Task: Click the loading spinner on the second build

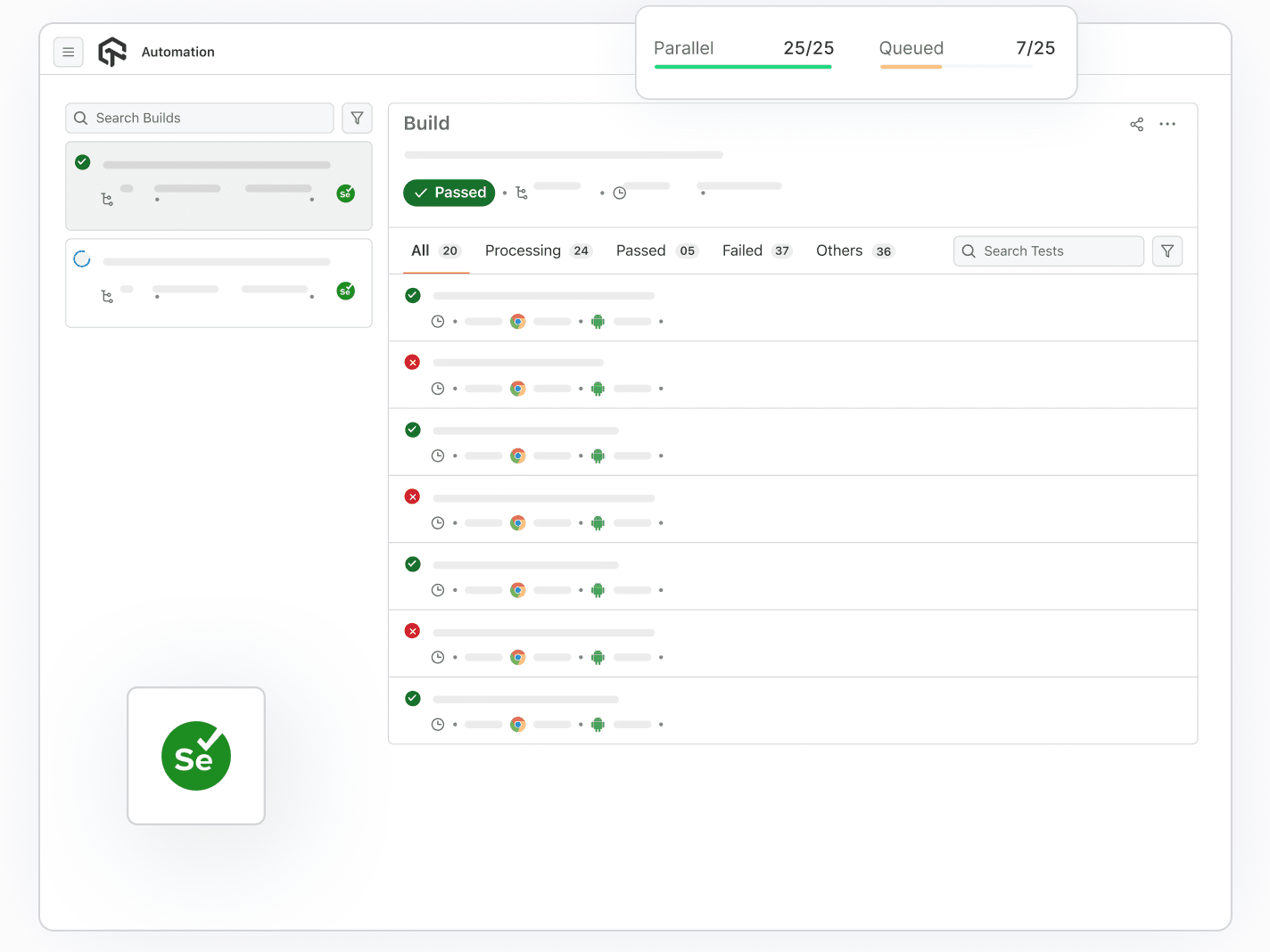Action: tap(82, 259)
